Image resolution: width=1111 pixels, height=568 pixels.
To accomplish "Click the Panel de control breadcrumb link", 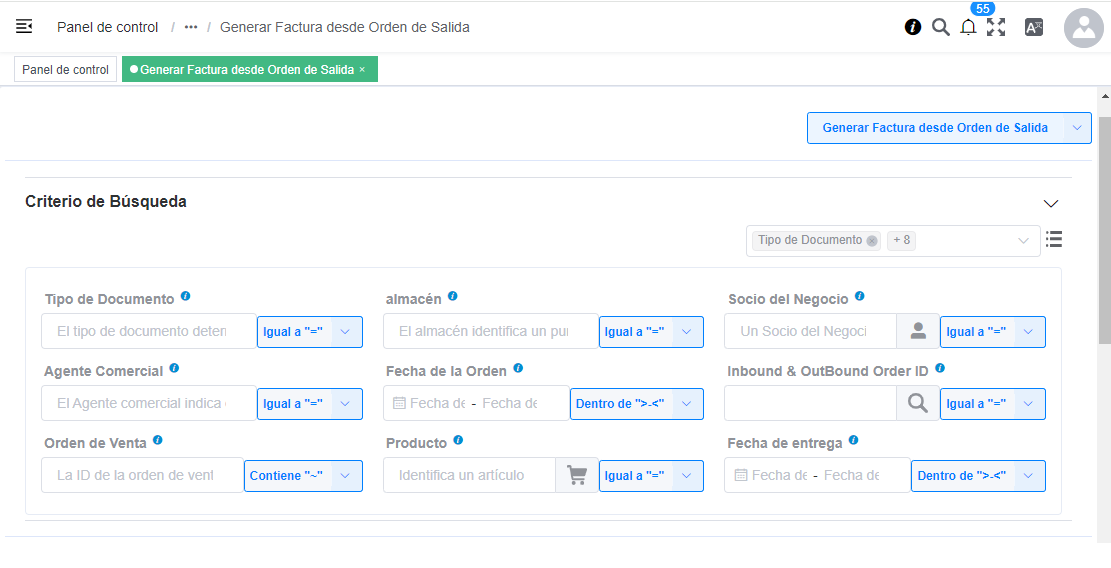I will (107, 27).
